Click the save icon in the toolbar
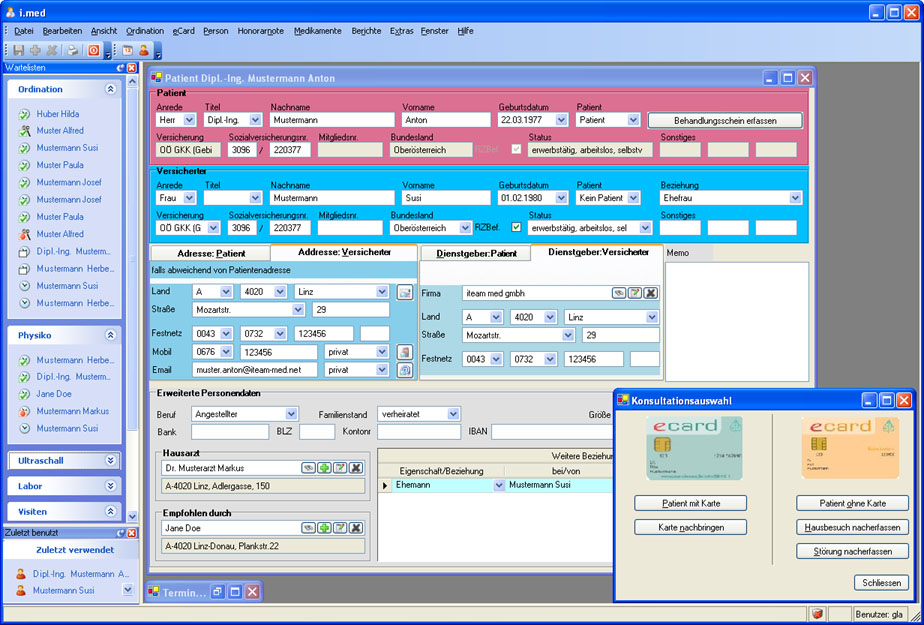Image resolution: width=924 pixels, height=625 pixels. point(19,50)
